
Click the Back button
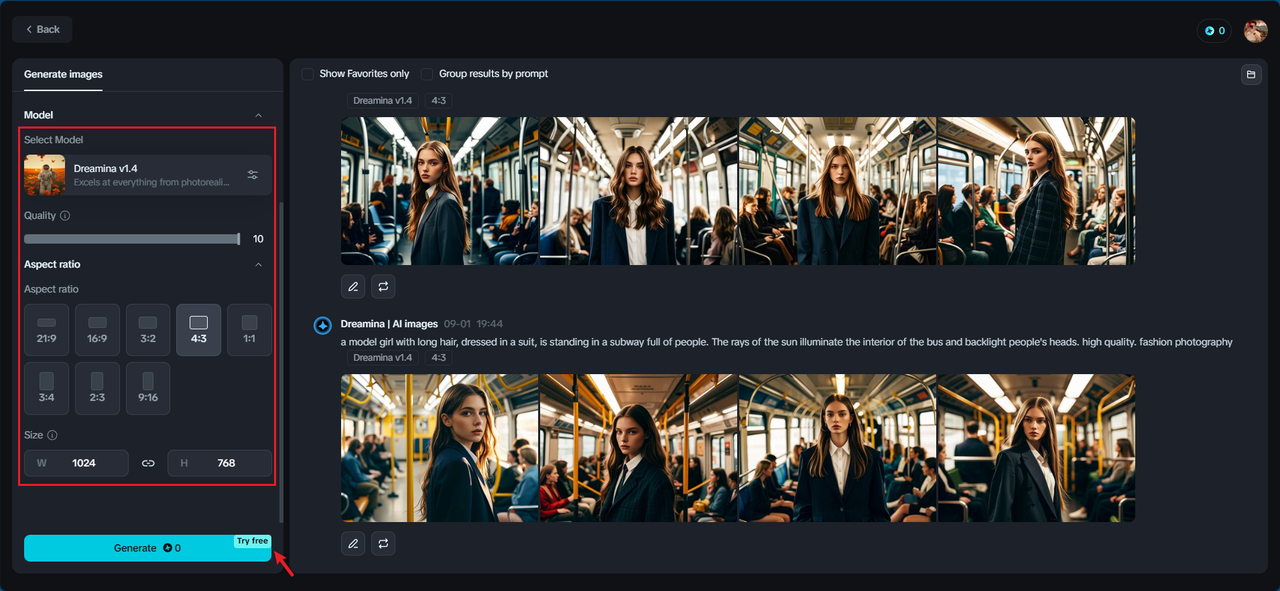[x=42, y=29]
